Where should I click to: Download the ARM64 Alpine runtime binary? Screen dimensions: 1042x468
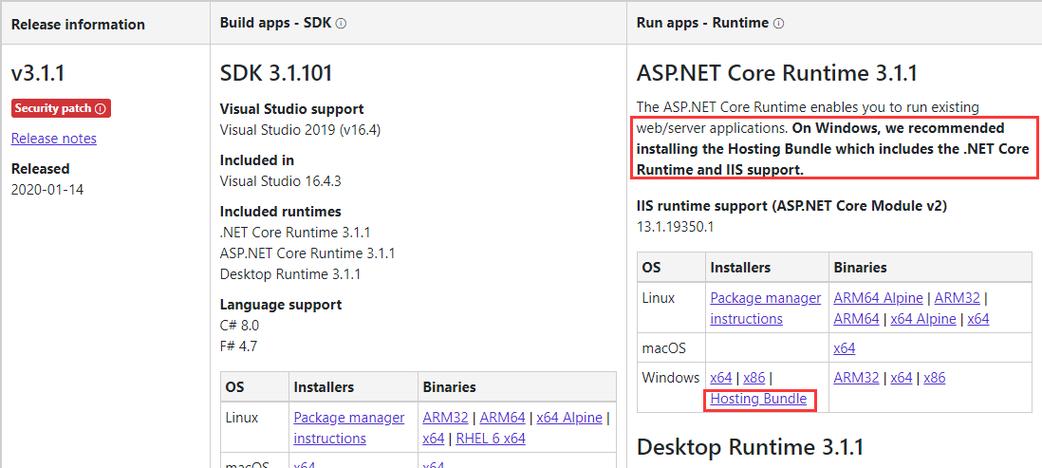coord(878,298)
